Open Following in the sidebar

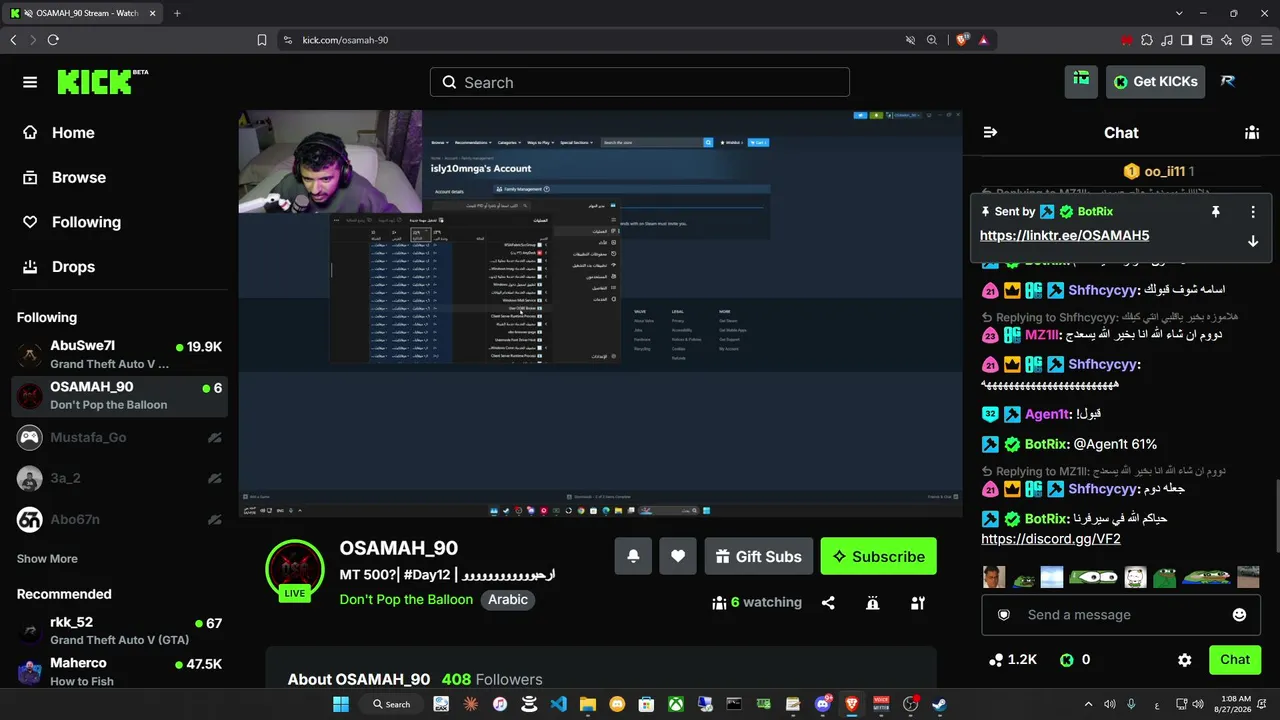72,222
